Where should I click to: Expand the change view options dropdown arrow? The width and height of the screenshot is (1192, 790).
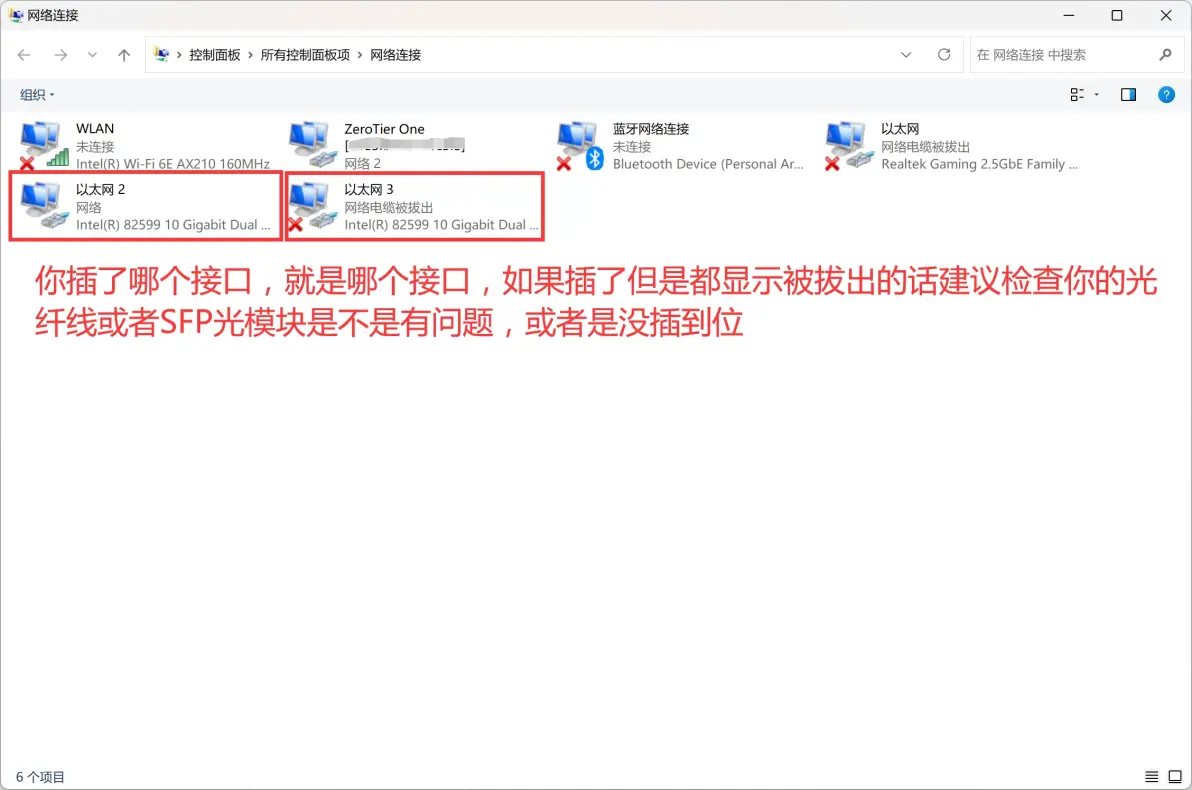click(1097, 94)
